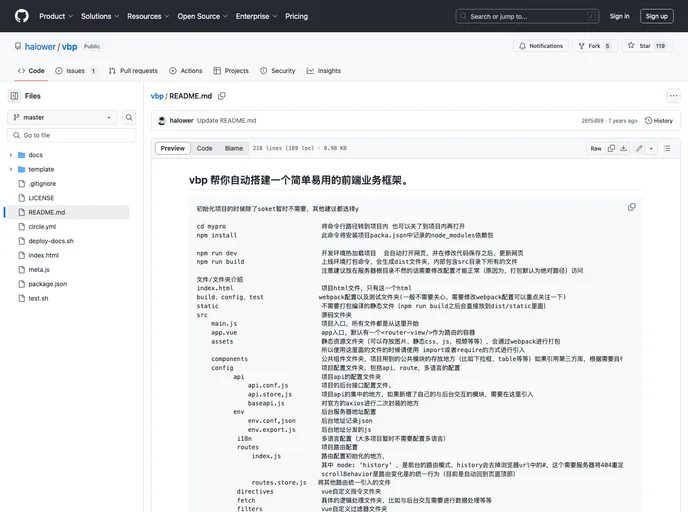
Task: Switch to Code view of file
Action: tap(204, 148)
